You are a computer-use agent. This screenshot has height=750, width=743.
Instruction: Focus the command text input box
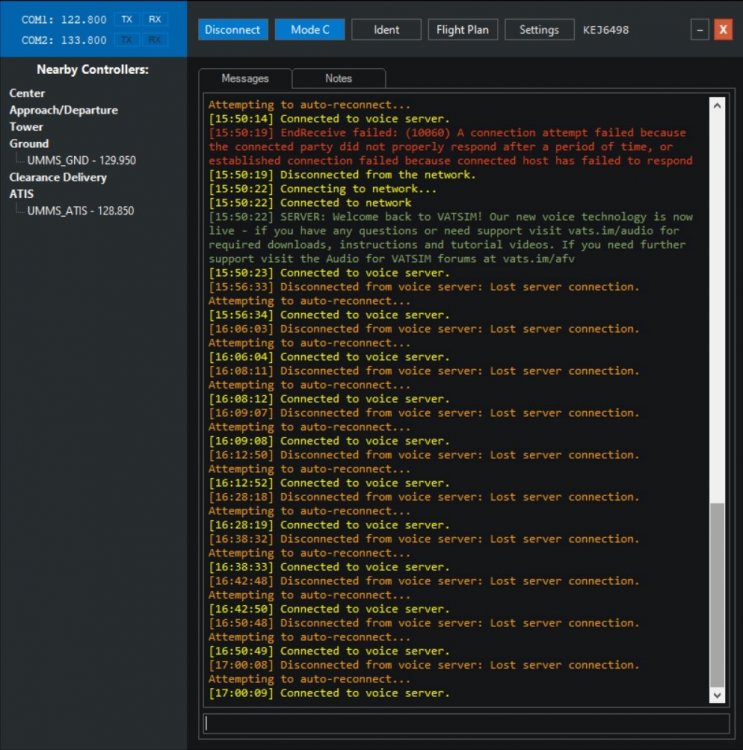tap(465, 723)
